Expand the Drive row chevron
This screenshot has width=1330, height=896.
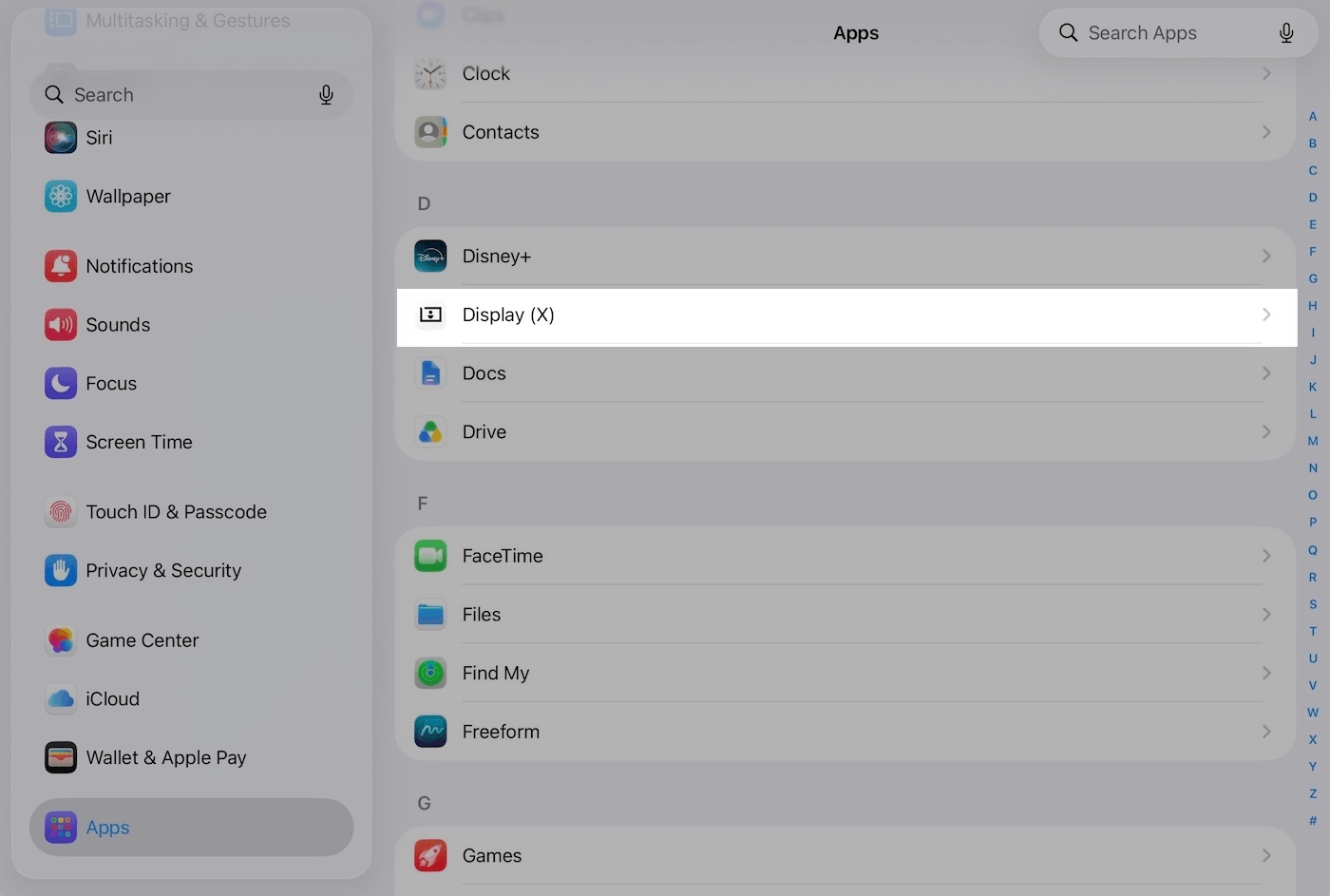tap(1266, 432)
